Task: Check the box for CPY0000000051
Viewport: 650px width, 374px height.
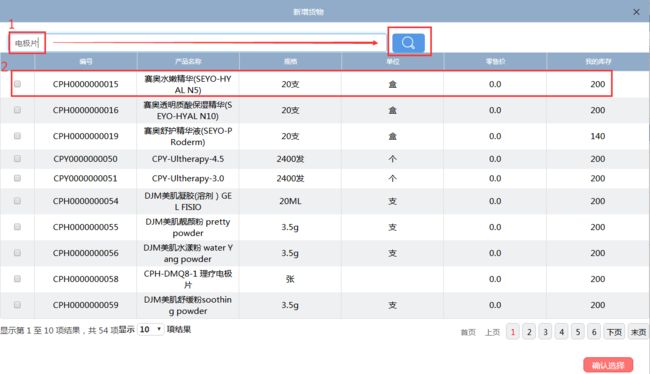Action: click(17, 178)
